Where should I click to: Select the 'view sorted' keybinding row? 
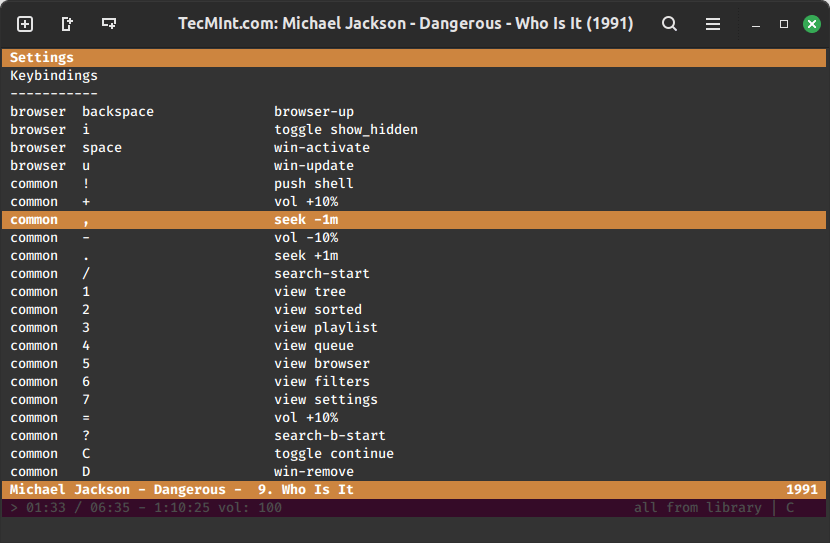(414, 310)
